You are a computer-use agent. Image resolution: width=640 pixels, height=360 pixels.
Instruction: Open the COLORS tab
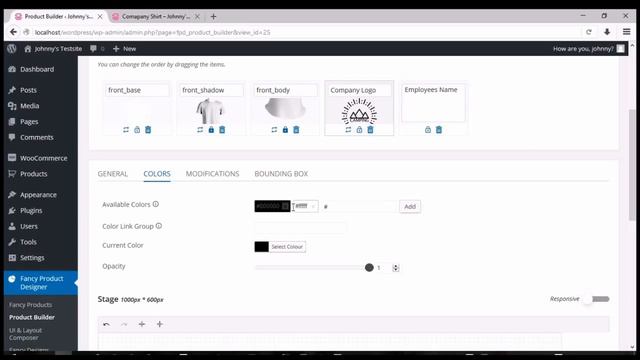point(157,174)
